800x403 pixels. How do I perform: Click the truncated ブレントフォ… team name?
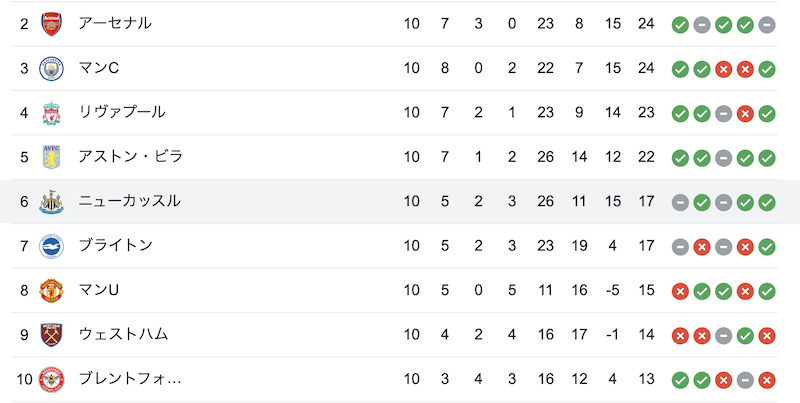[130, 379]
